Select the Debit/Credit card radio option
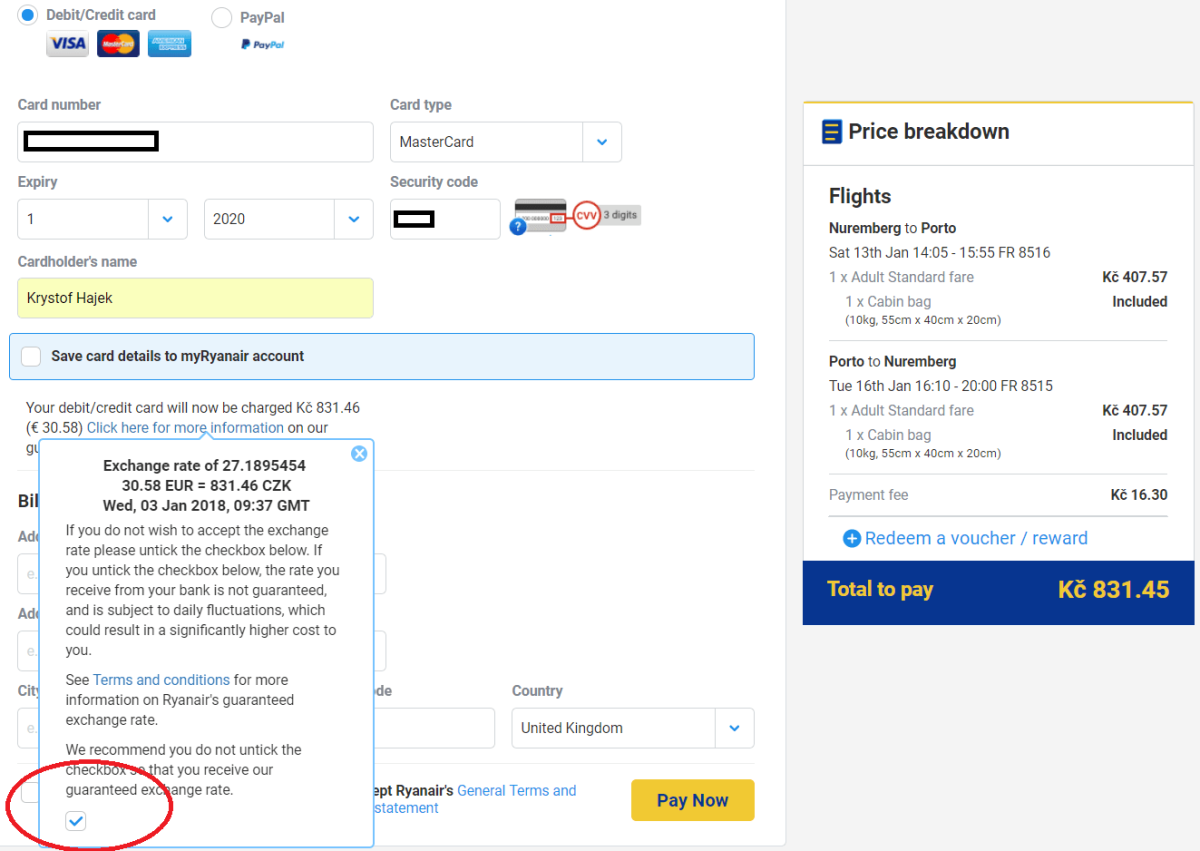The width and height of the screenshot is (1200, 851). click(x=29, y=15)
